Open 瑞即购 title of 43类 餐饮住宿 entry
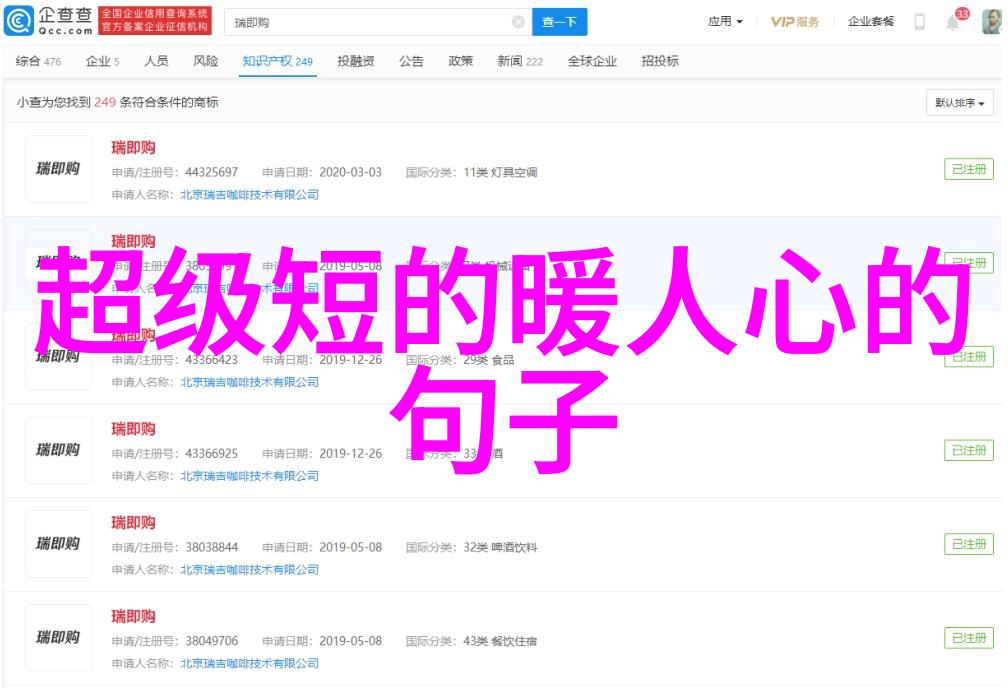Screen dimensions: 1008x692 click(x=133, y=617)
